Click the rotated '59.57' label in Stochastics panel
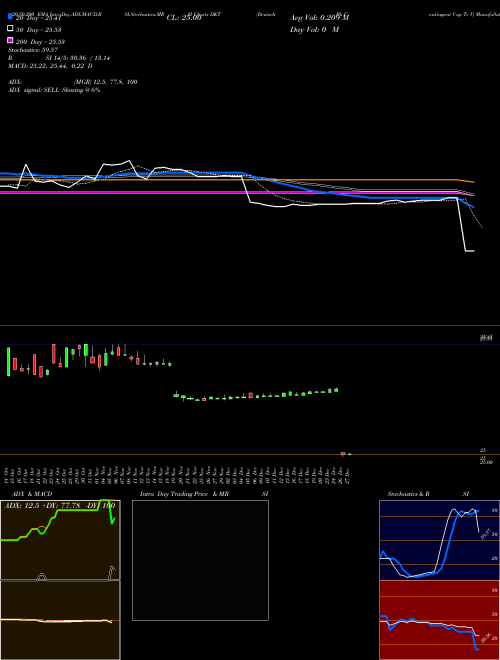 point(485,535)
